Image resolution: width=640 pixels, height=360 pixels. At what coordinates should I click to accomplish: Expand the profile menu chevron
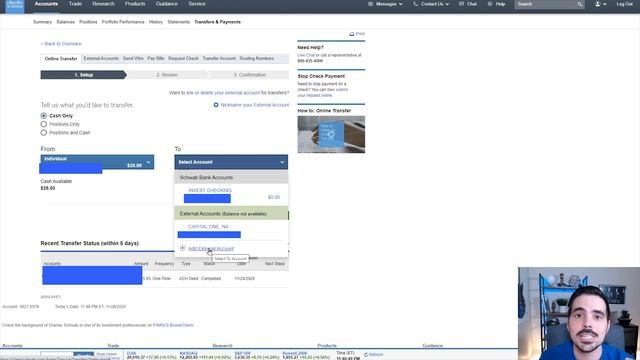(x=605, y=4)
